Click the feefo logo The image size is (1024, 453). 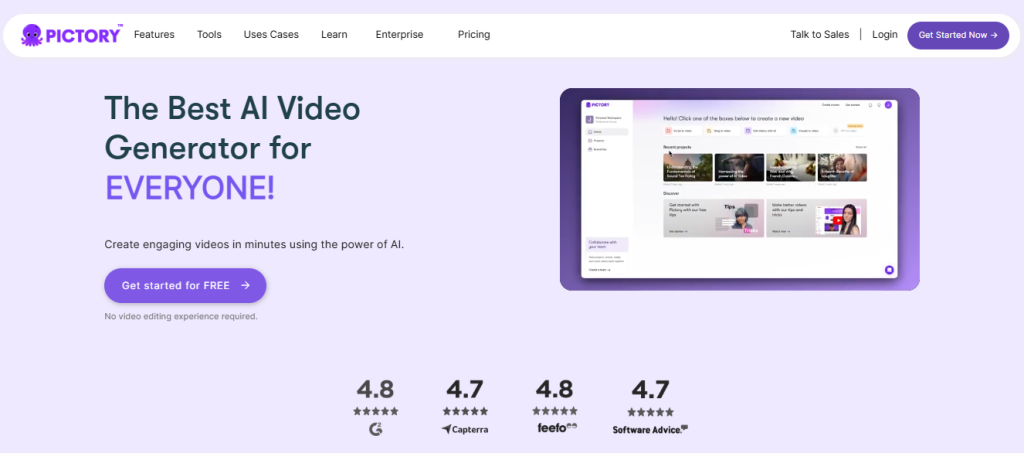coord(556,428)
